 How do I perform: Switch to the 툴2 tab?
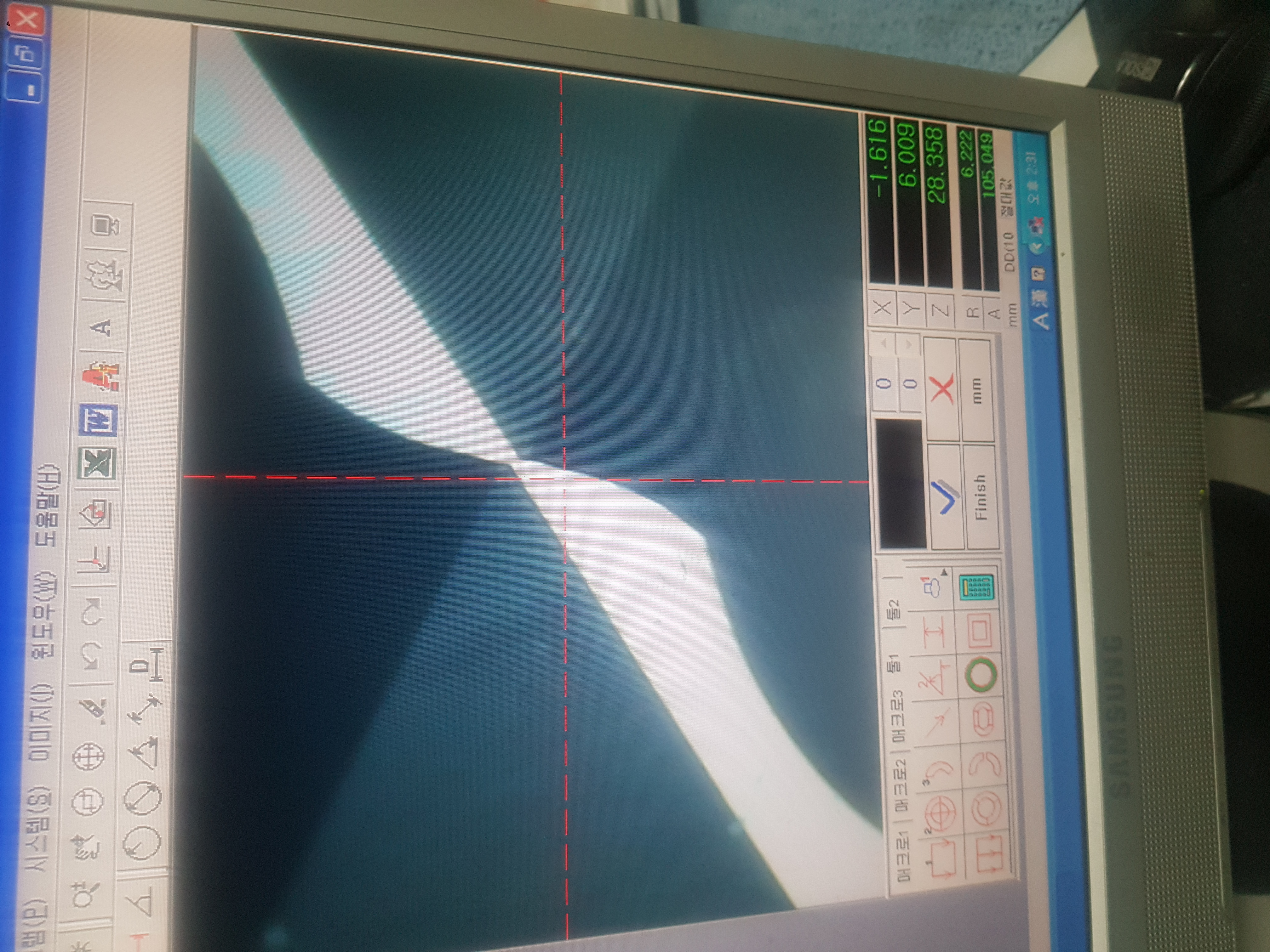[893, 610]
